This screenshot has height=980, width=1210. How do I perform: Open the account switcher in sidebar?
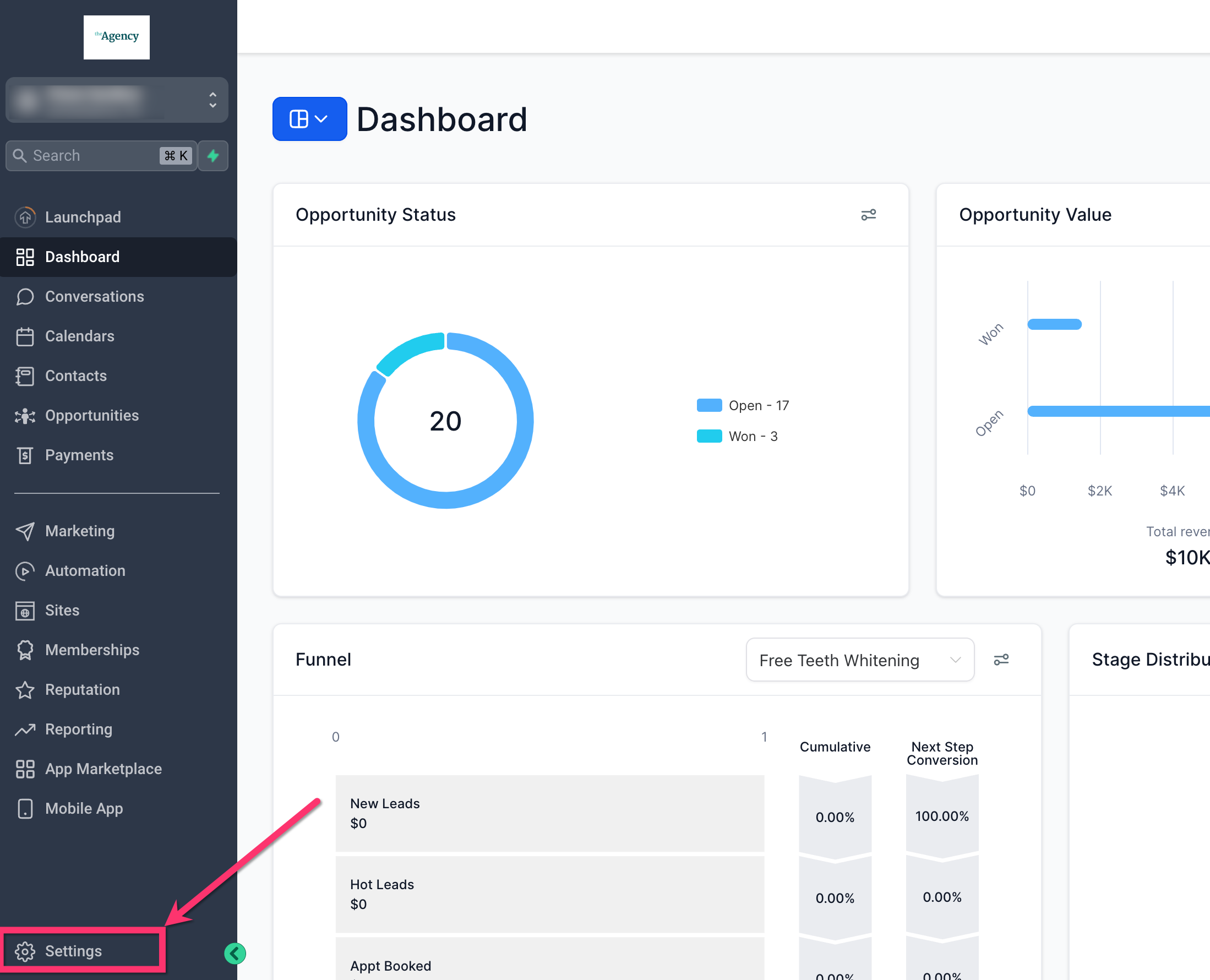coord(117,100)
